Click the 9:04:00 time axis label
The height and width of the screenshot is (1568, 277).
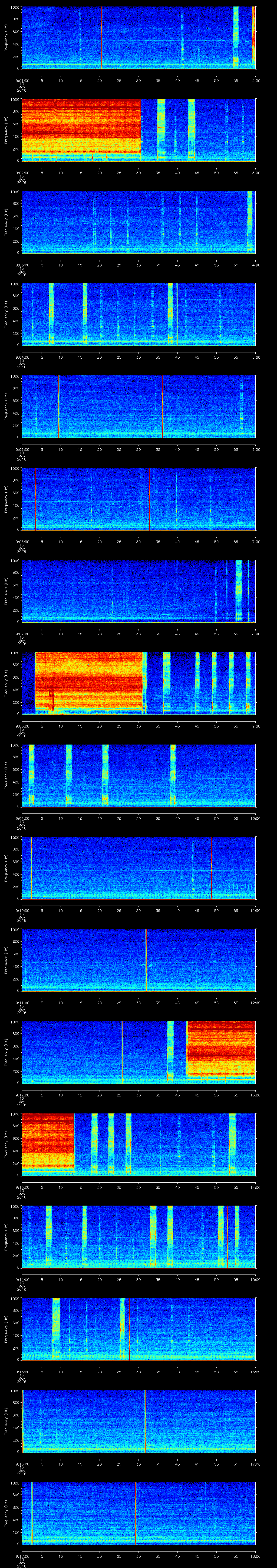[22, 357]
